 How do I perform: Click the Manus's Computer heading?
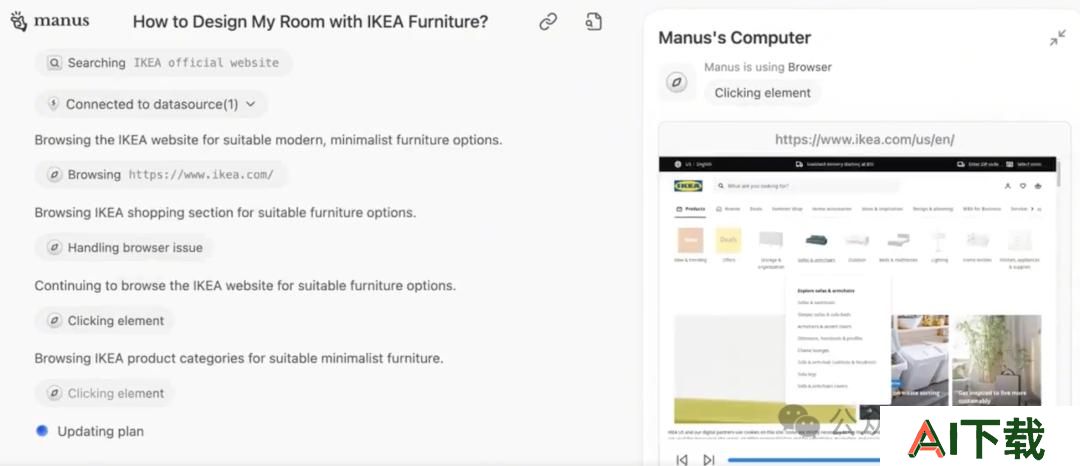734,38
